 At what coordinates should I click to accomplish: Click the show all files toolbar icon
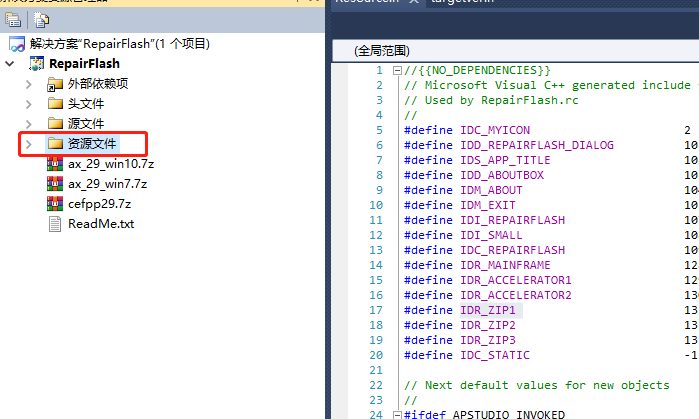click(x=41, y=20)
